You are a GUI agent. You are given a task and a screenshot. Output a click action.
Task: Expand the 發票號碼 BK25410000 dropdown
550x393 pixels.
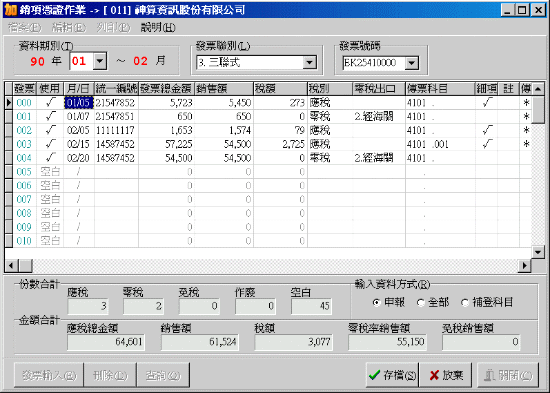[412, 63]
